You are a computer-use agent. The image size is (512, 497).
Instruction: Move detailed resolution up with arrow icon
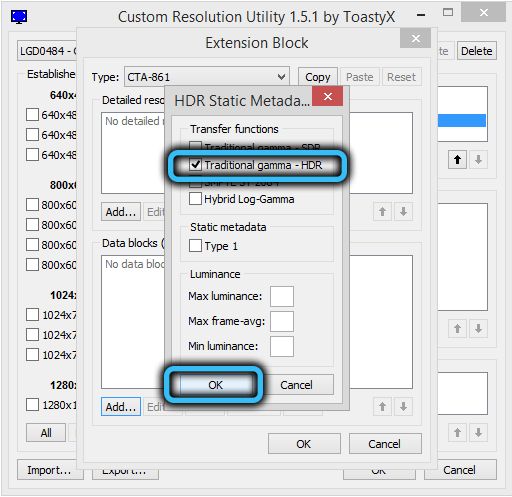pos(382,212)
